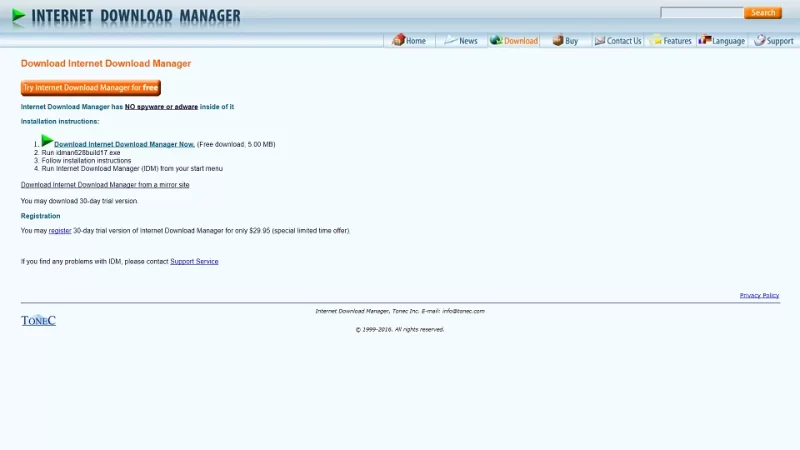
Task: Click the Download globe icon in navigation
Action: coord(496,40)
